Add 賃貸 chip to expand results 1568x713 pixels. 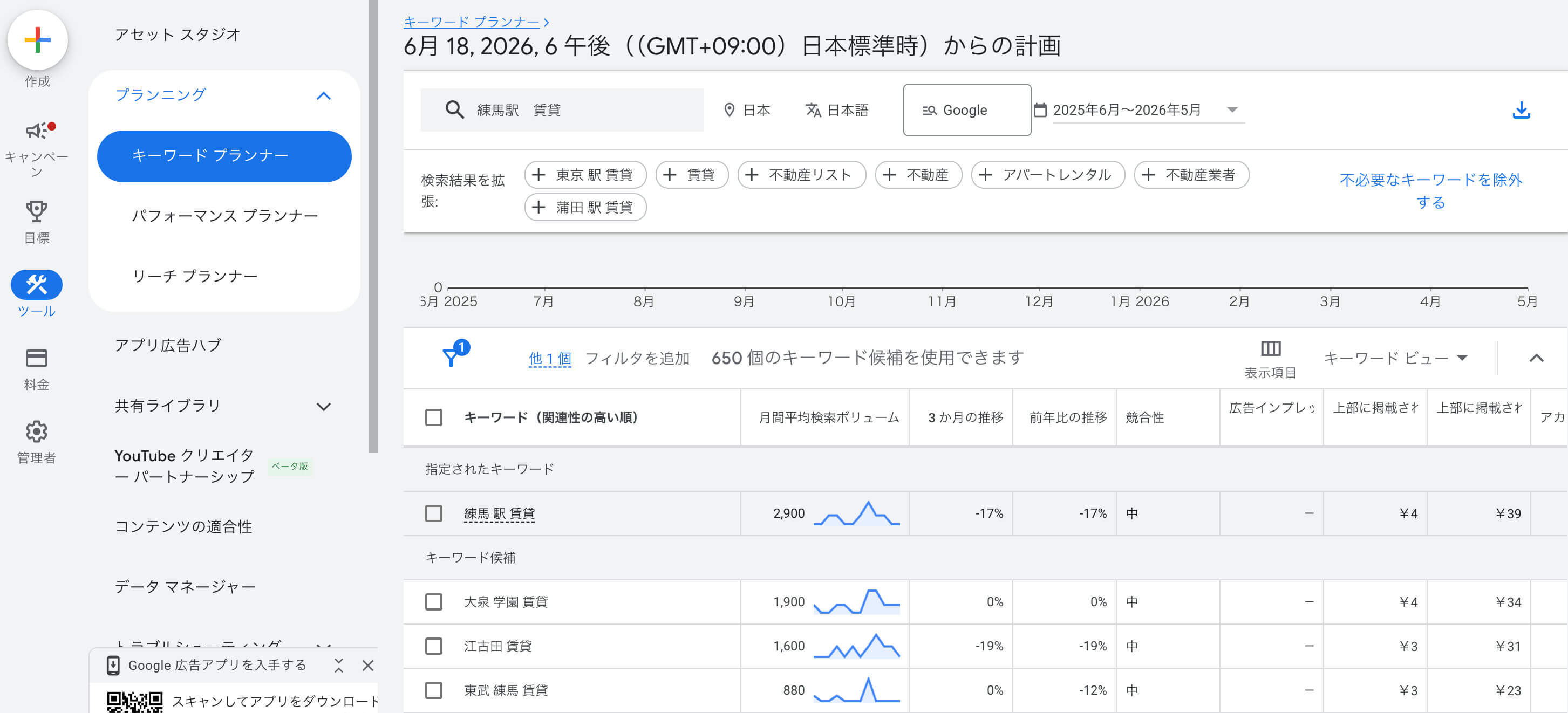point(692,175)
